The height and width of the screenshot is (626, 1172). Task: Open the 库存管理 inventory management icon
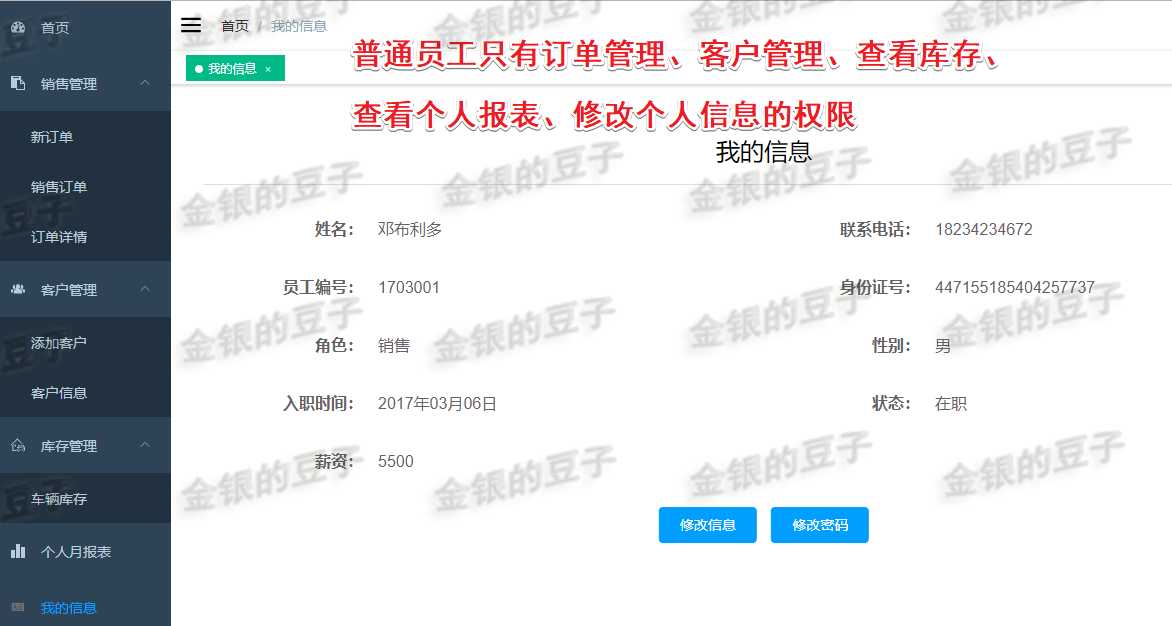click(20, 445)
